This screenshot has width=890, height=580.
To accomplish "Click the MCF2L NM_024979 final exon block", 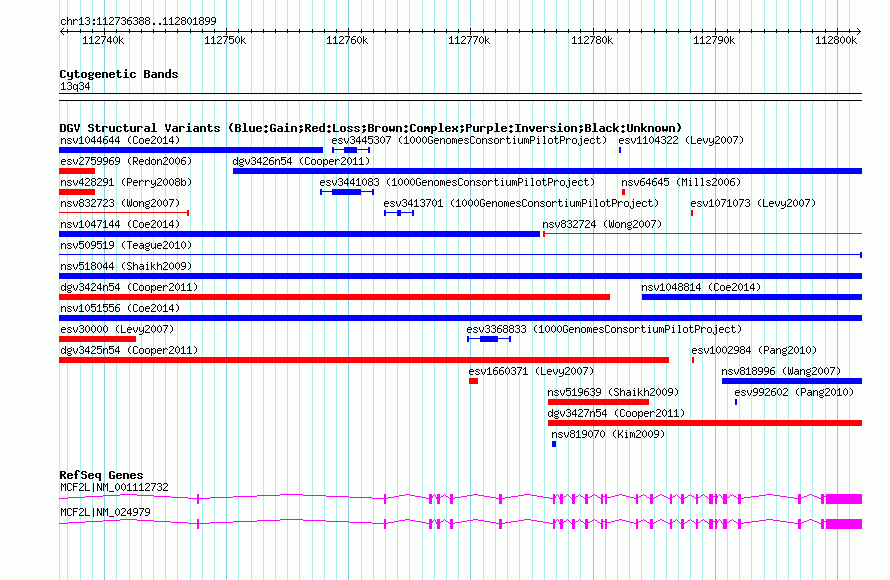I will pyautogui.click(x=843, y=524).
